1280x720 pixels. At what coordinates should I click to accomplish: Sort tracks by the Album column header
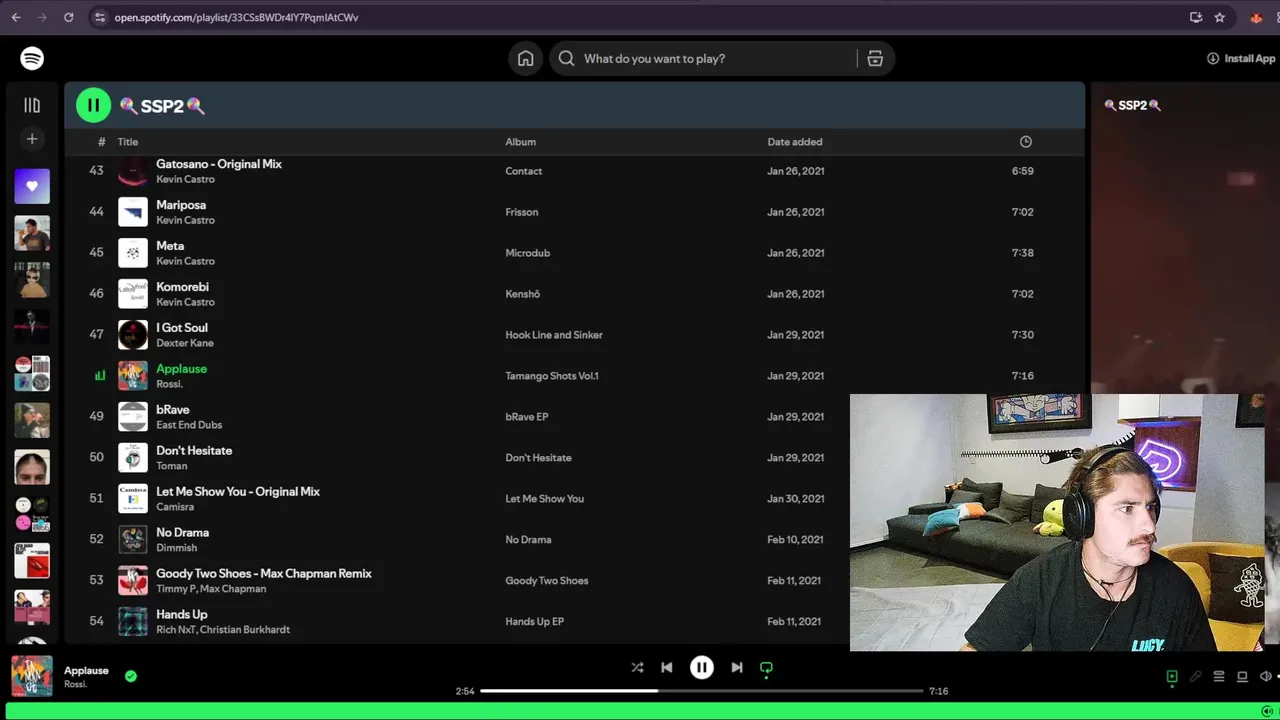(520, 142)
